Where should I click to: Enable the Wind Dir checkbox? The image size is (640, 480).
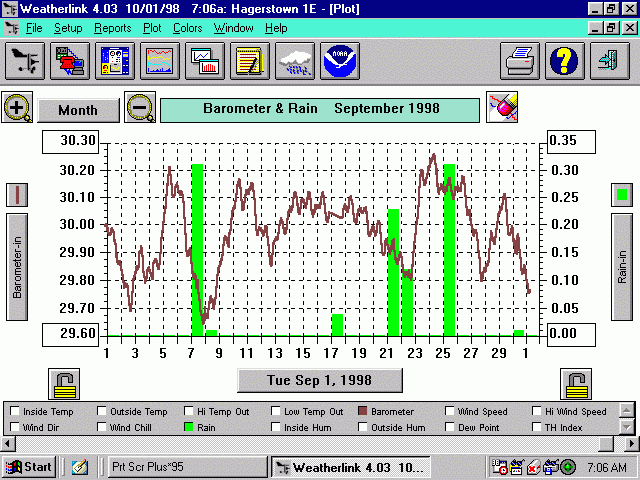(15, 427)
